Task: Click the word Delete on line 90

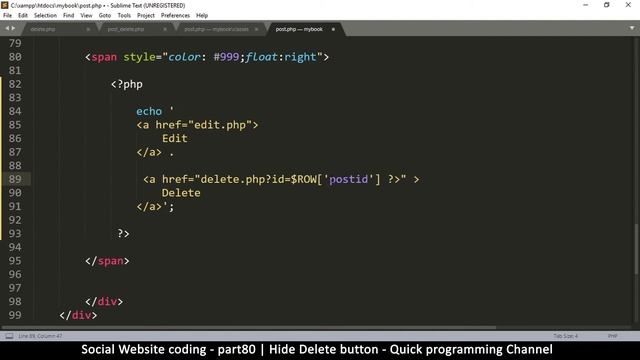Action: coord(181,193)
